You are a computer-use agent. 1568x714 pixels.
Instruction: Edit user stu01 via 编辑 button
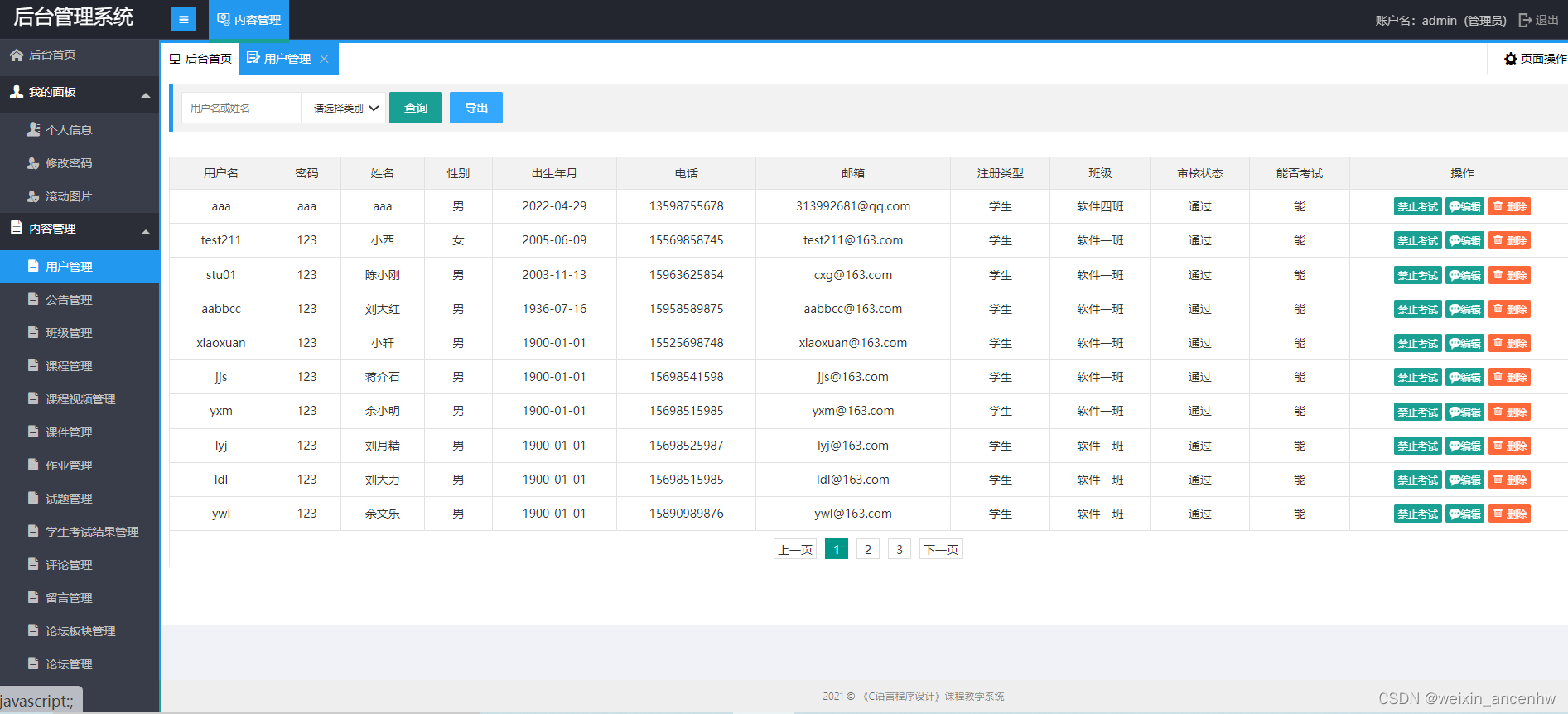1465,275
